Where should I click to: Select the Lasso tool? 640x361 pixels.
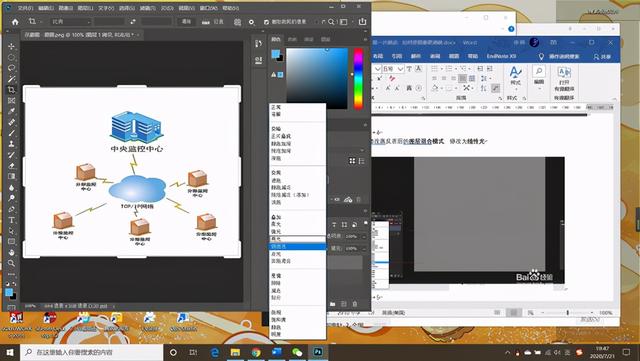(x=11, y=68)
